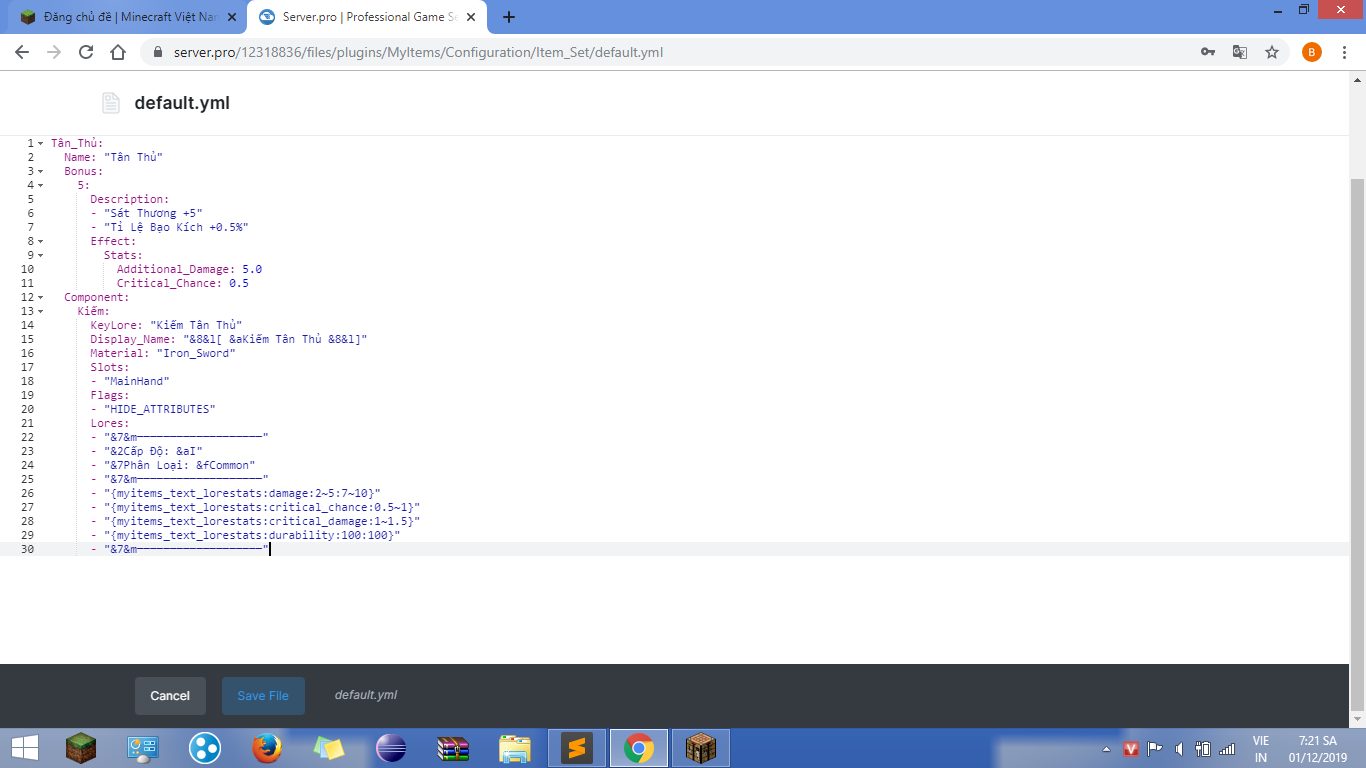Screen dimensions: 1366x768
Task: Save the file with Save File
Action: pyautogui.click(x=263, y=696)
